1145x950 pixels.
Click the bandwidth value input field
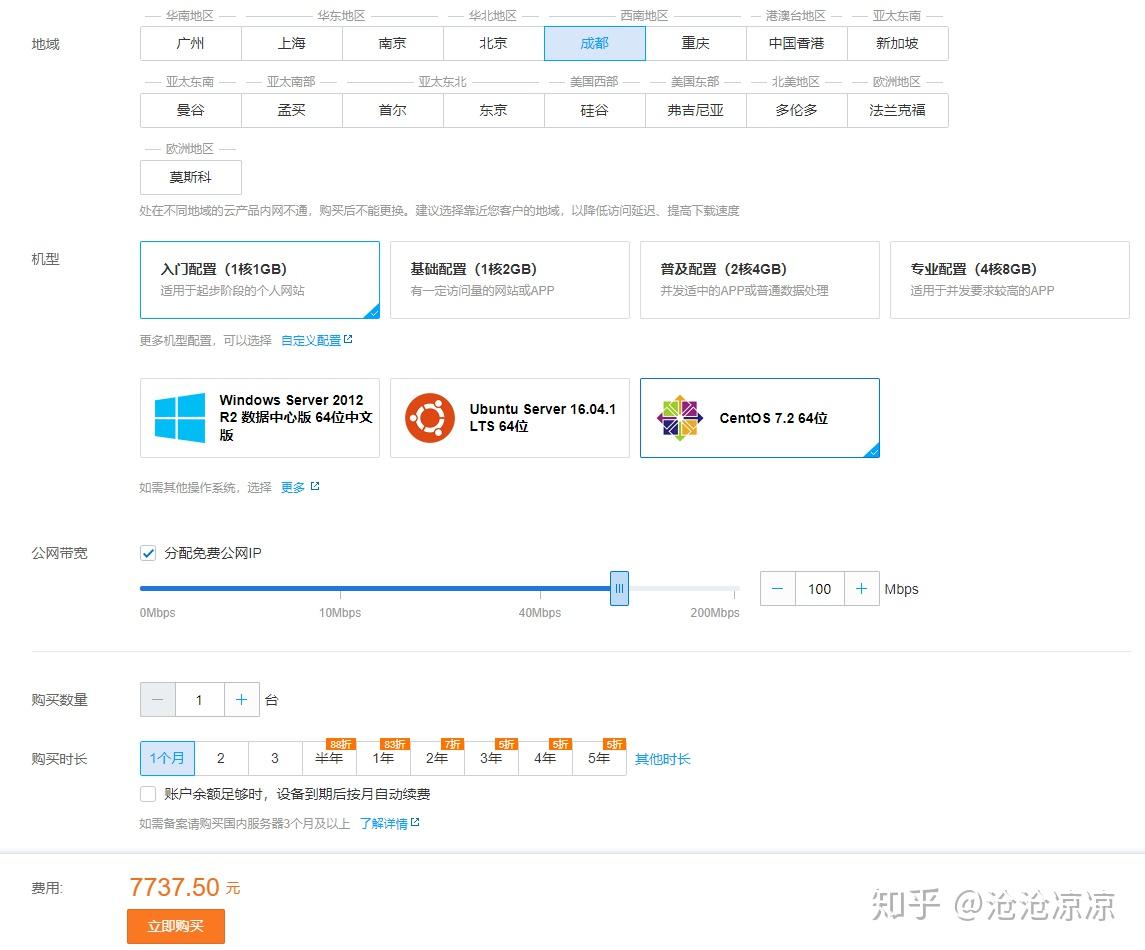(x=819, y=589)
